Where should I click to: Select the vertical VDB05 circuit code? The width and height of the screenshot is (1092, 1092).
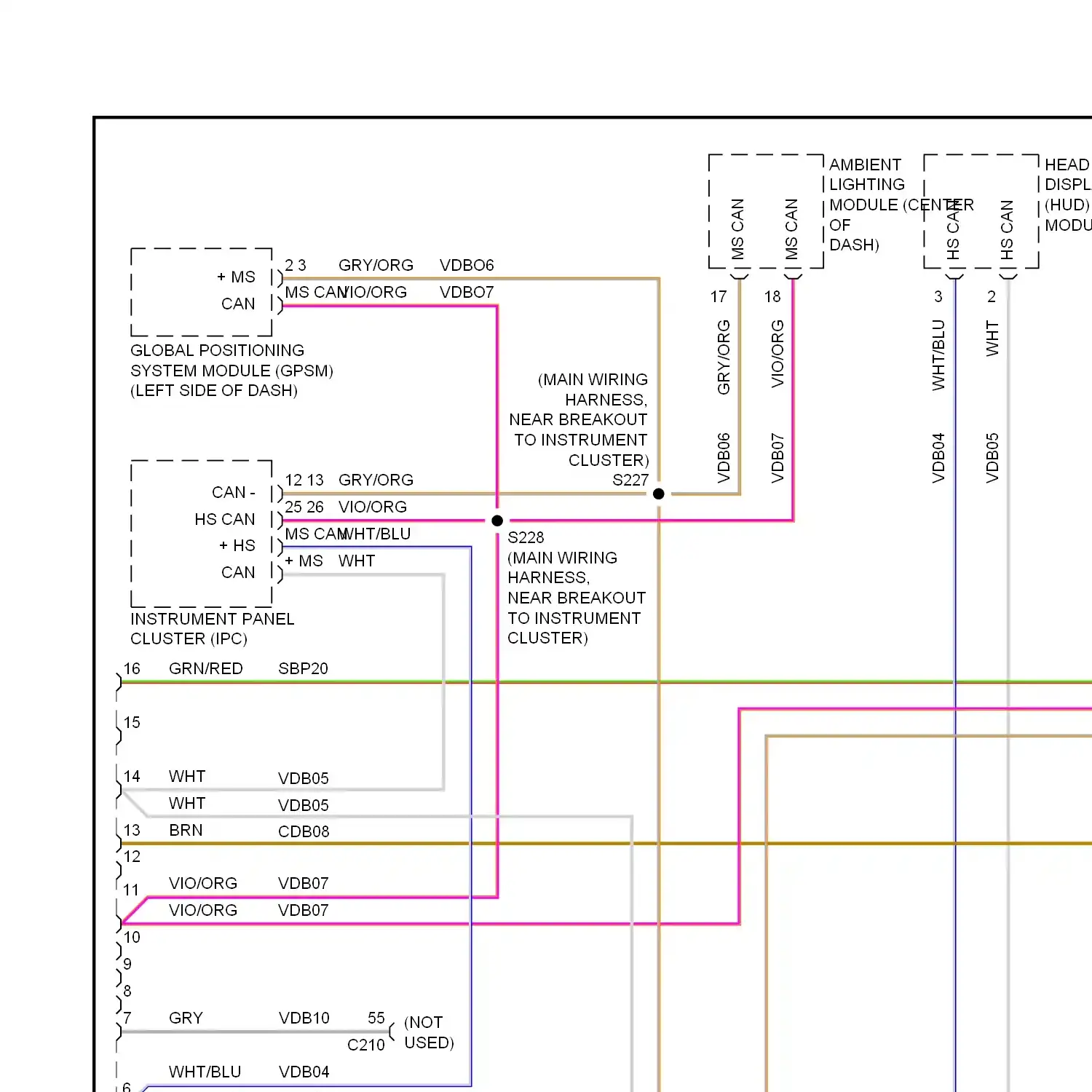coord(992,458)
